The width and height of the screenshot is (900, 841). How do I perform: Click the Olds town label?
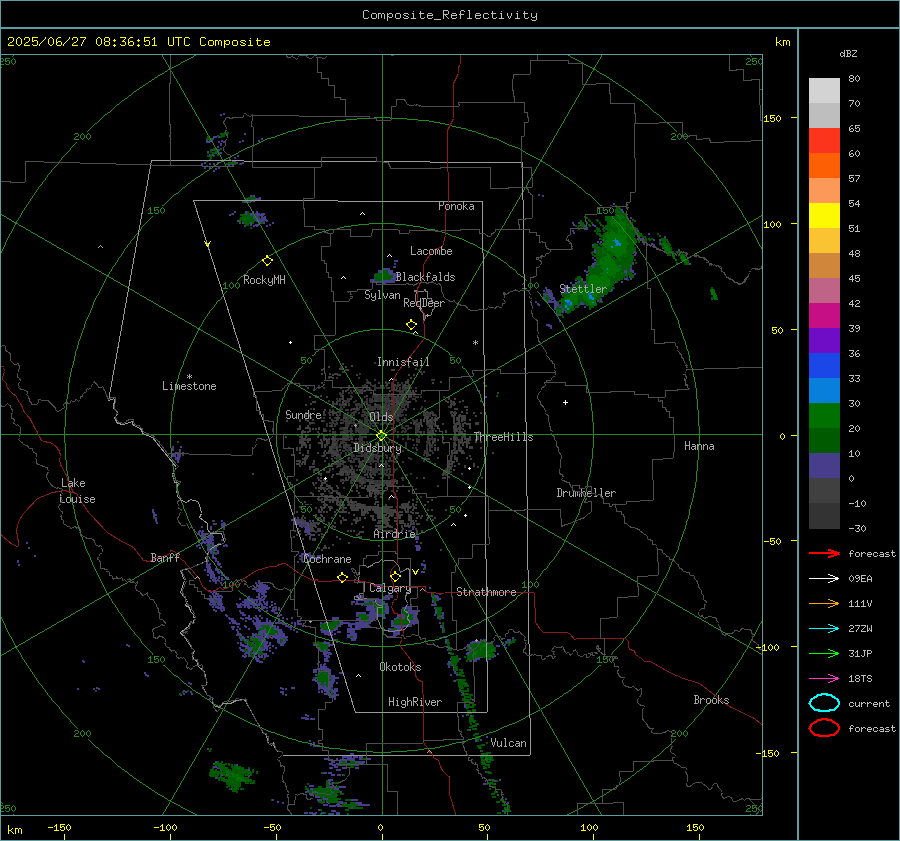click(381, 417)
